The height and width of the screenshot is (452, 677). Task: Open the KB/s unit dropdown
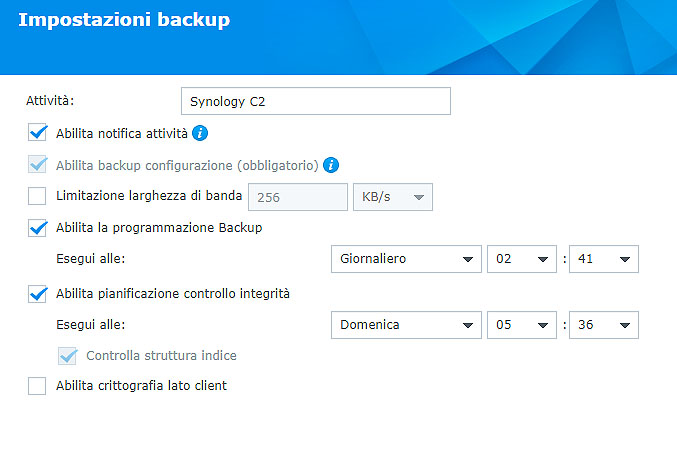pyautogui.click(x=393, y=197)
